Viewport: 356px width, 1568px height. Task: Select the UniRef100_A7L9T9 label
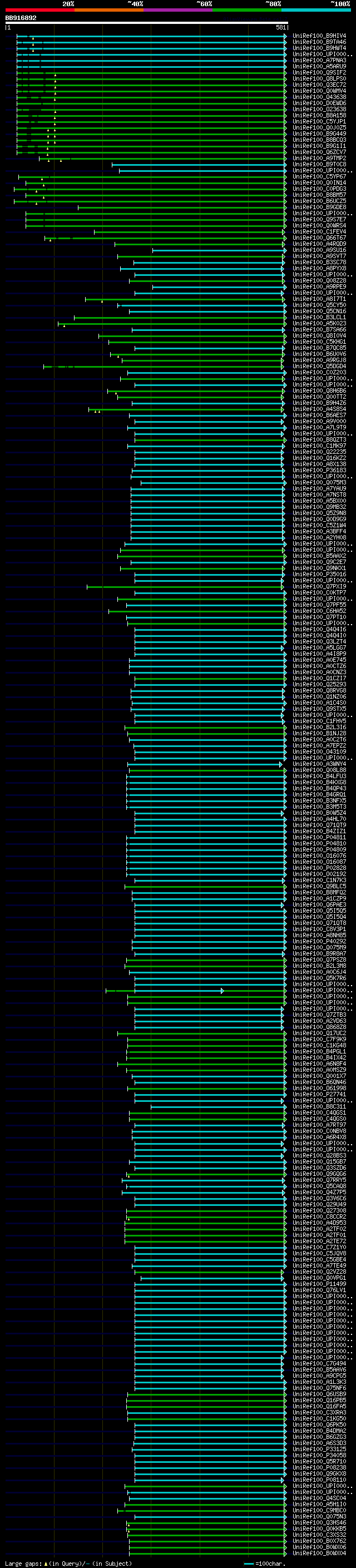319,428
